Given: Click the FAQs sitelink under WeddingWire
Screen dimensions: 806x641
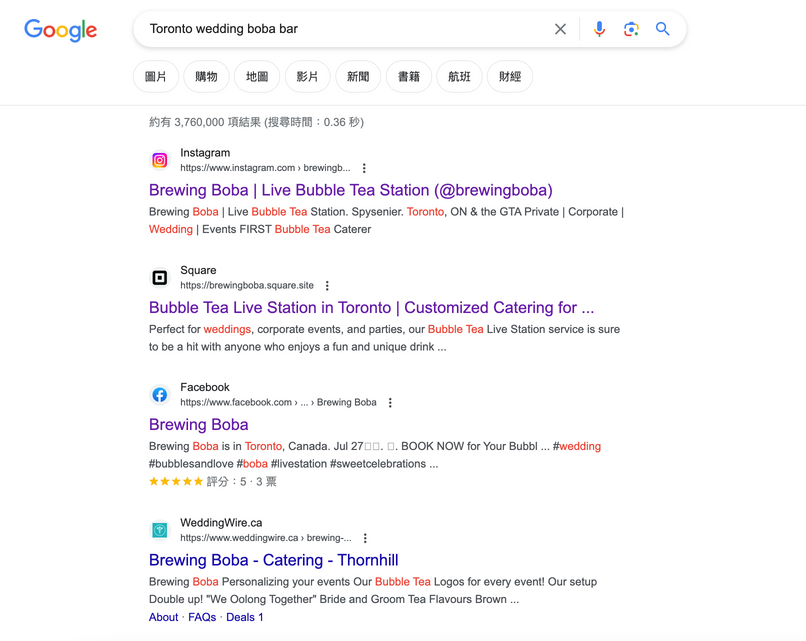Looking at the screenshot, I should 202,617.
